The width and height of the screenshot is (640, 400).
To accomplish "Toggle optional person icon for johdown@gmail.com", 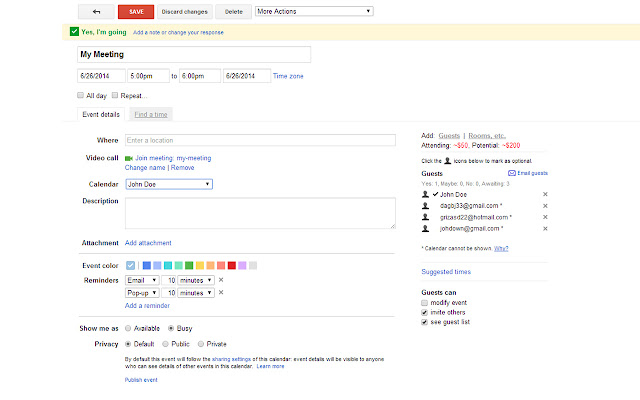I will tap(425, 229).
